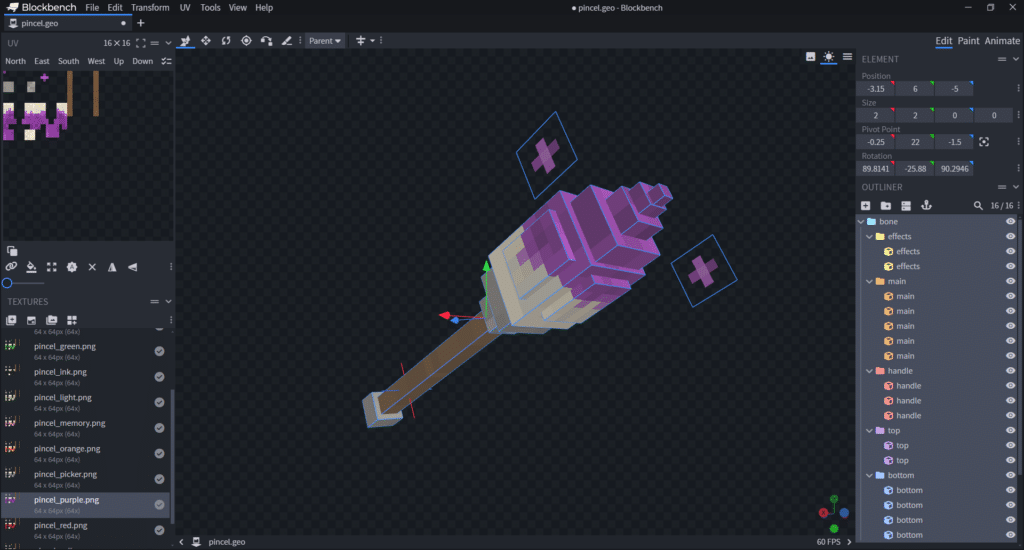Click UV fullscreen expand icon
1024x550 pixels.
click(140, 43)
